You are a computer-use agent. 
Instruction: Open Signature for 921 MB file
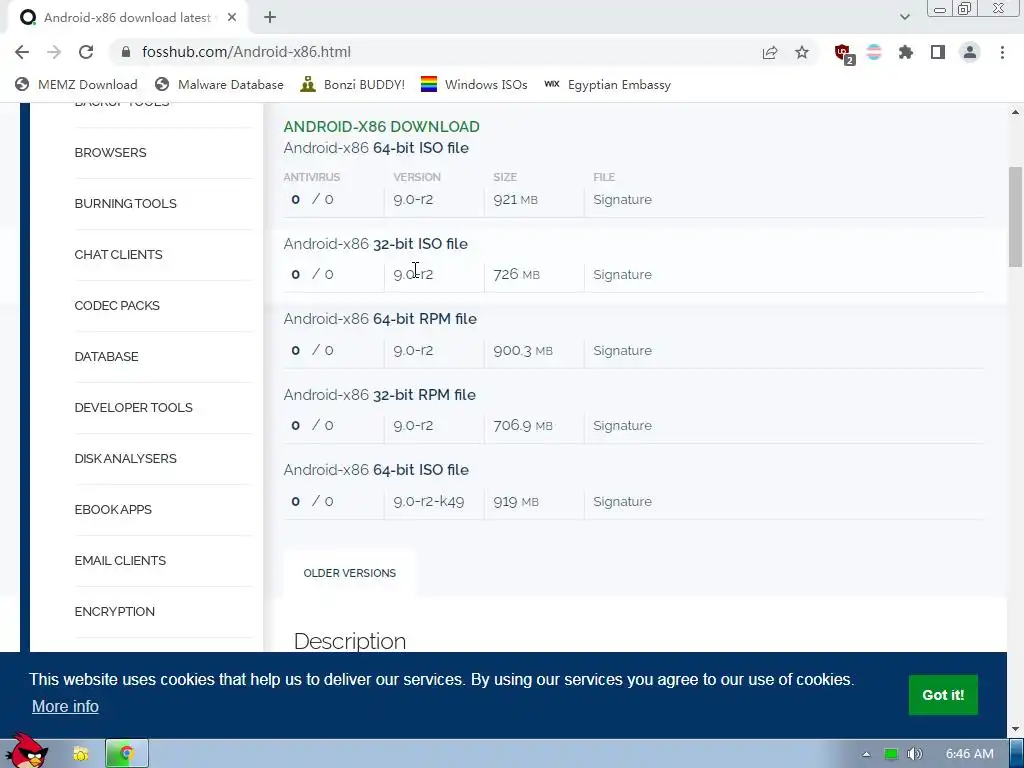622,200
